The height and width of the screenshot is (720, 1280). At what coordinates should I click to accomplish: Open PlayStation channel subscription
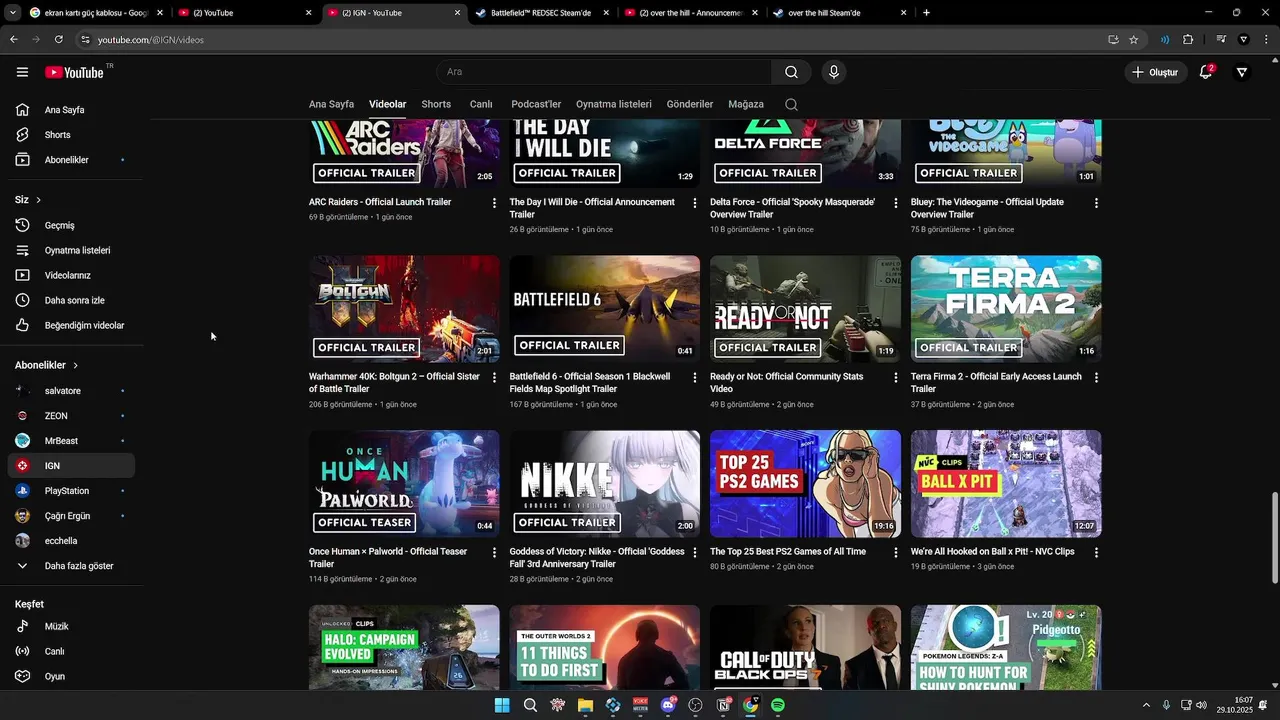71,491
